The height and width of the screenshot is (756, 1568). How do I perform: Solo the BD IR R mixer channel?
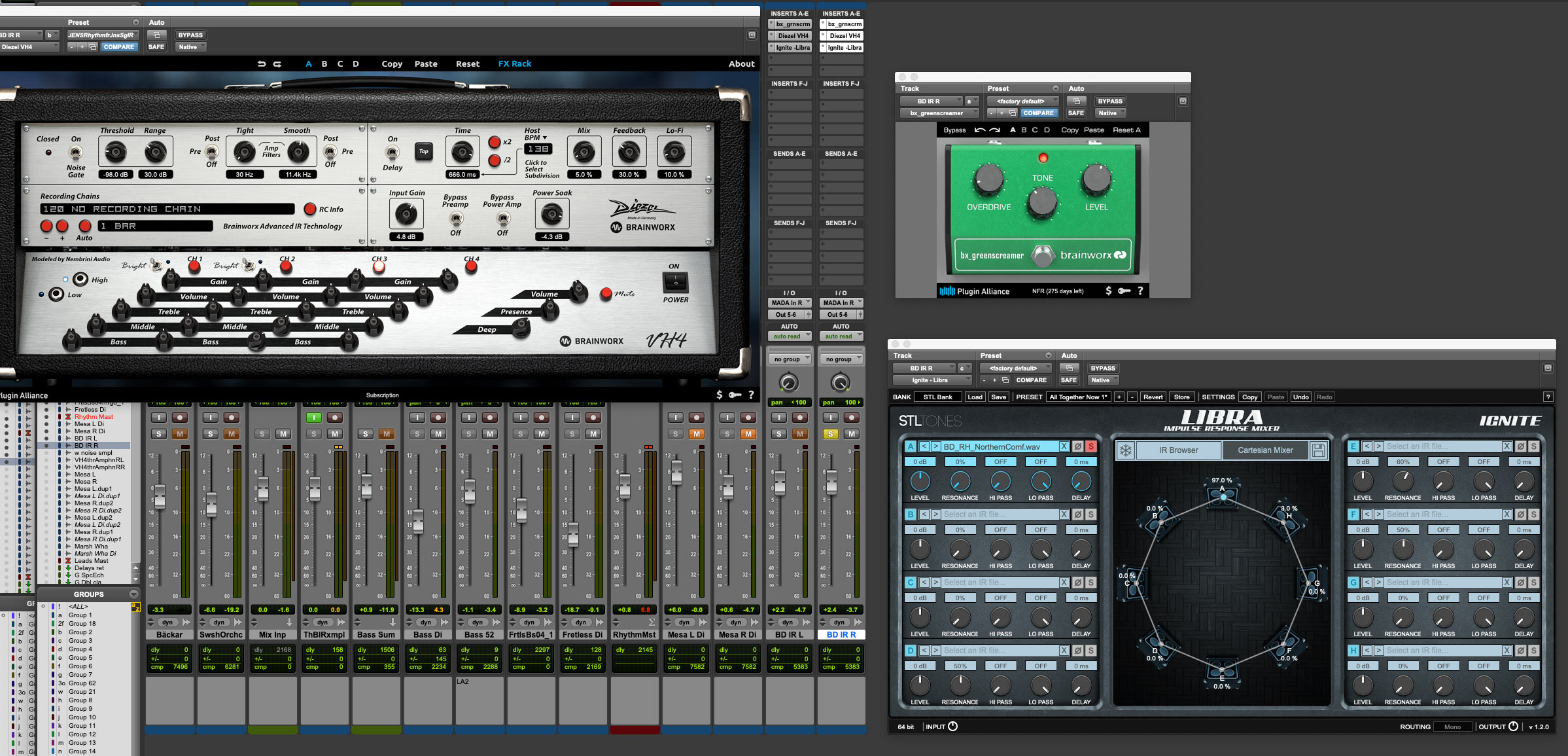click(x=830, y=434)
